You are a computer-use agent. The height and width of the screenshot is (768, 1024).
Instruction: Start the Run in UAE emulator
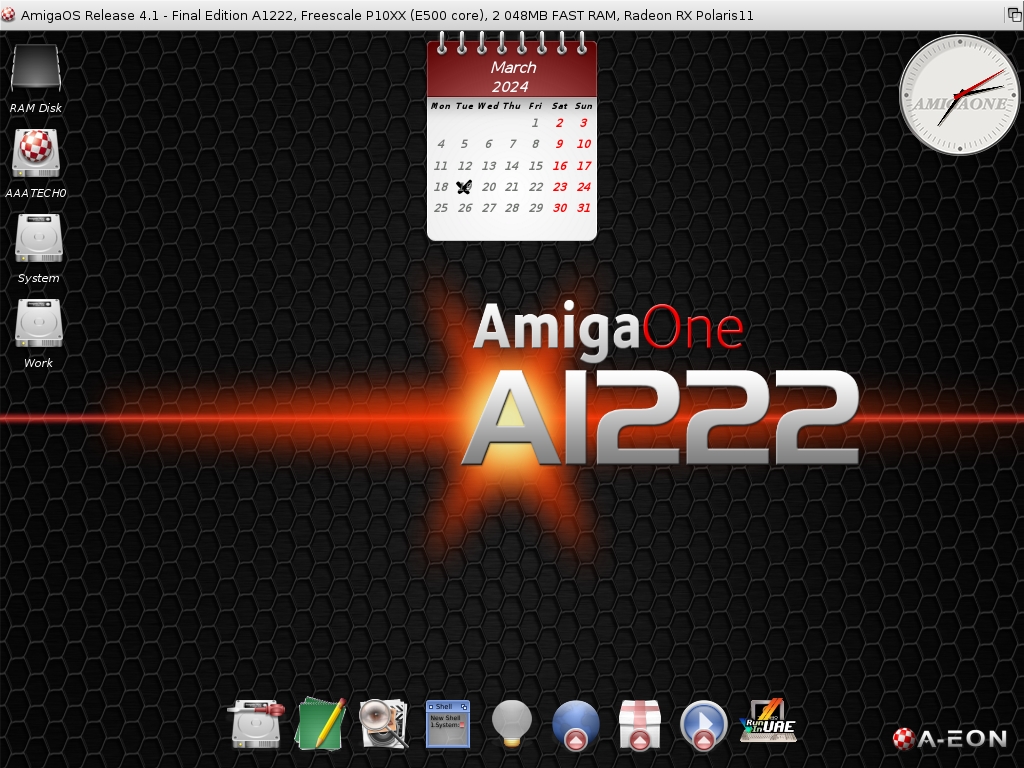click(768, 720)
